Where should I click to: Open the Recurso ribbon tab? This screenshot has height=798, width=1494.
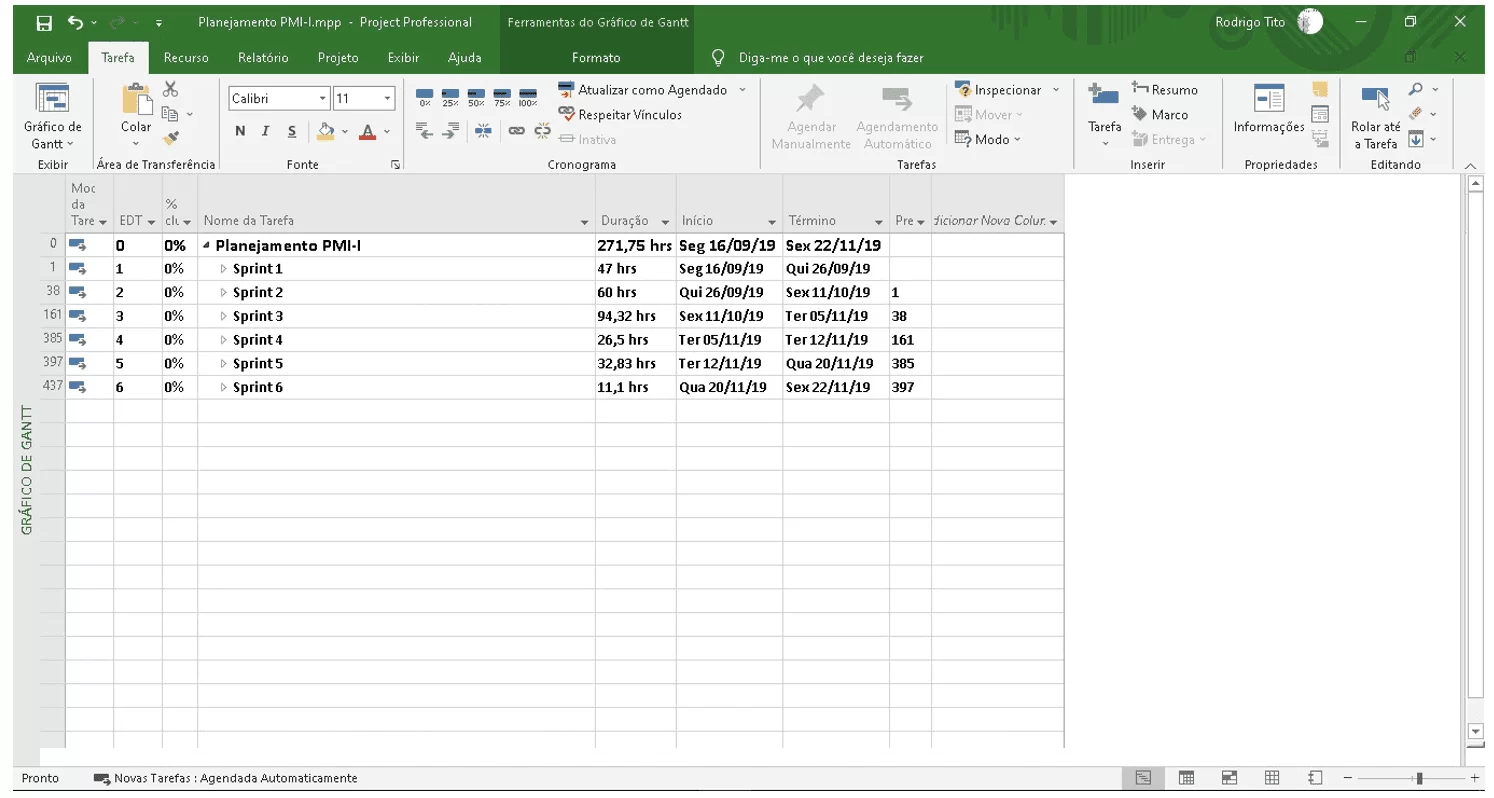[186, 58]
